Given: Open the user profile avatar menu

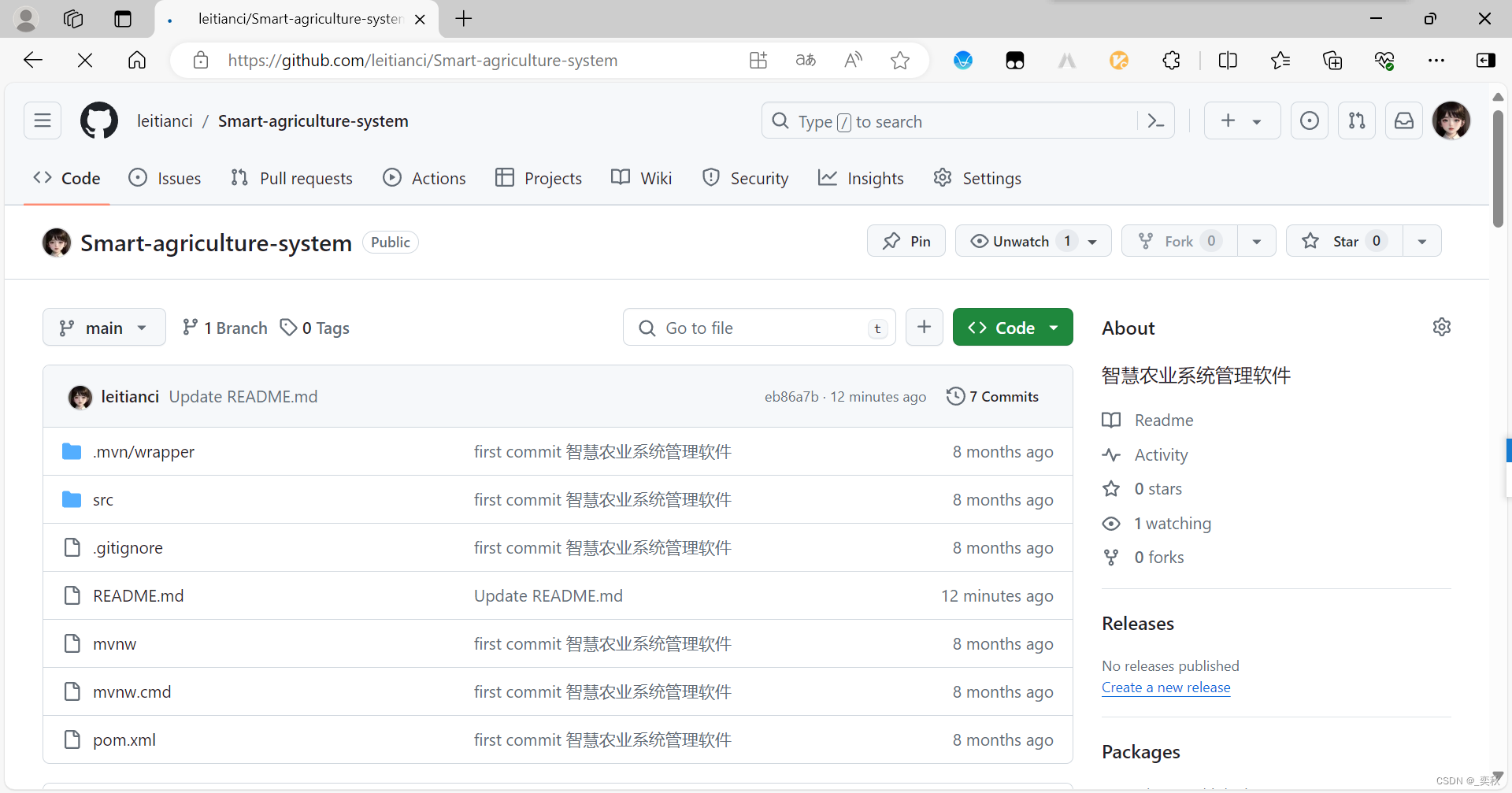Looking at the screenshot, I should pyautogui.click(x=1451, y=120).
